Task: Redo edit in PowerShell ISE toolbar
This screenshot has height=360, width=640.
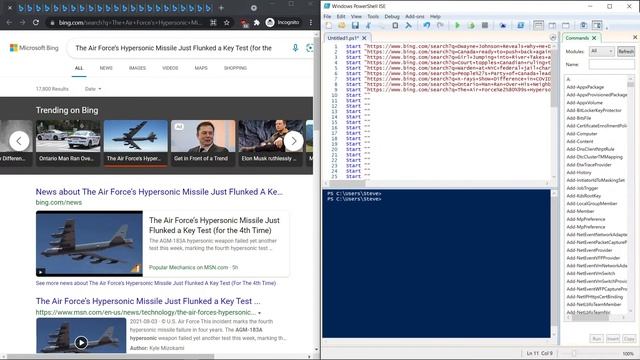Action: coord(440,25)
